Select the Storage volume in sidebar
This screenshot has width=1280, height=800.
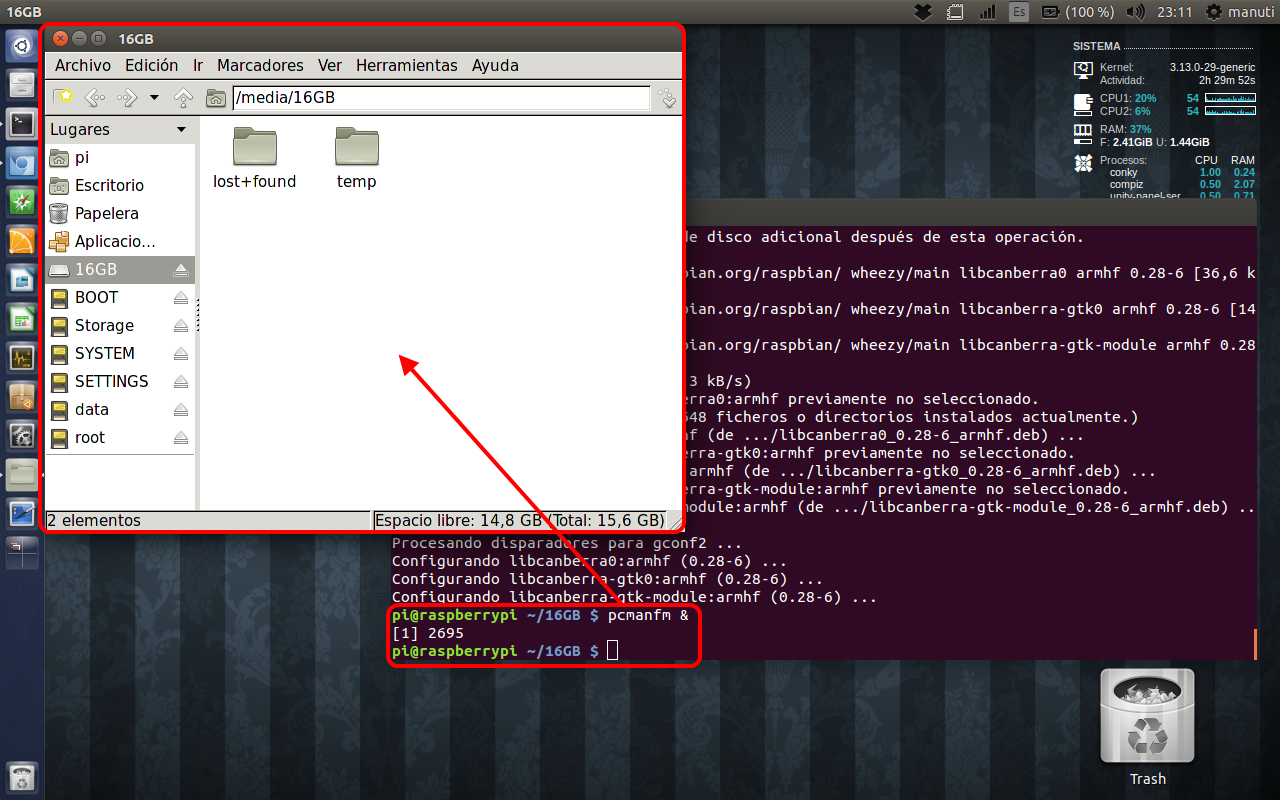[104, 325]
